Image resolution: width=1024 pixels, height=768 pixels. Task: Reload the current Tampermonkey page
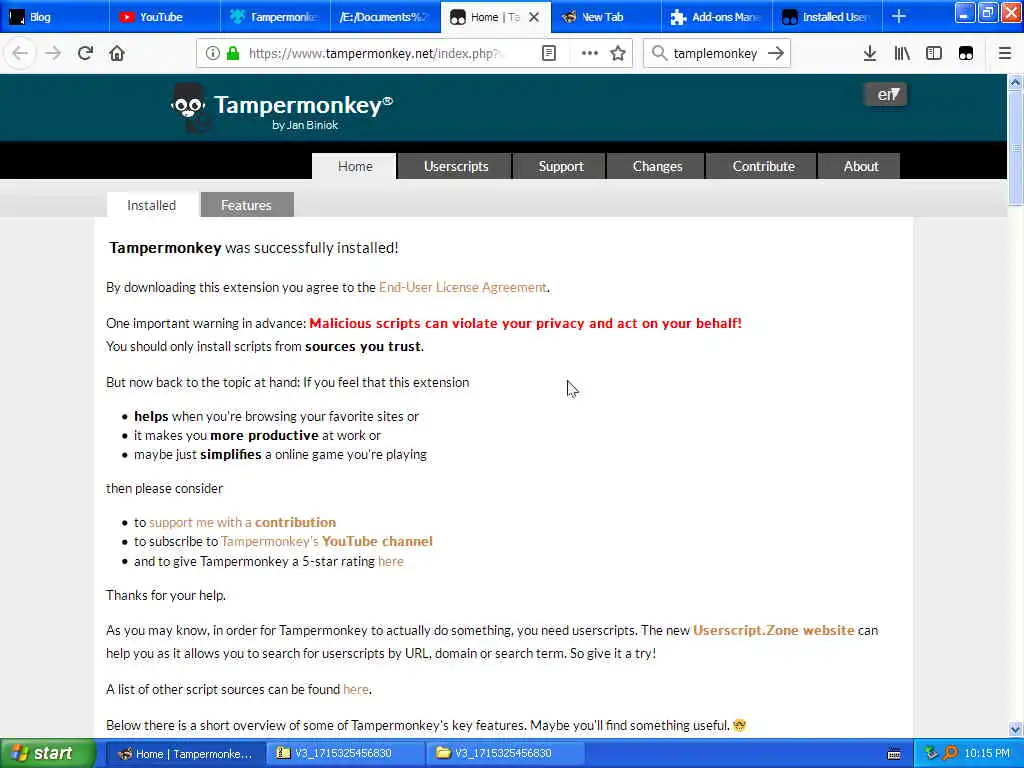point(85,53)
